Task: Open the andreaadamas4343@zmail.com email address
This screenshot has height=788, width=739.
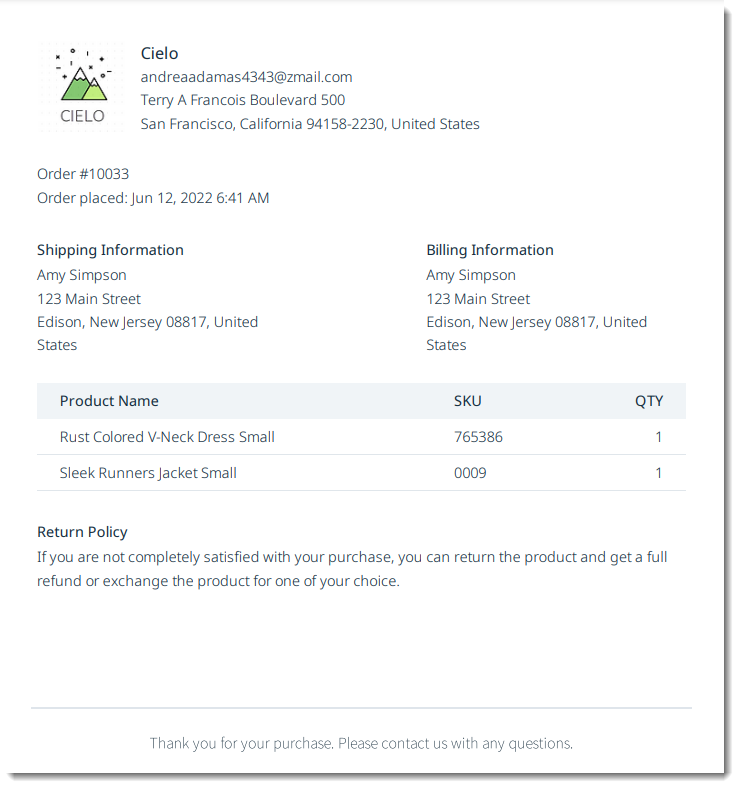Action: [246, 77]
